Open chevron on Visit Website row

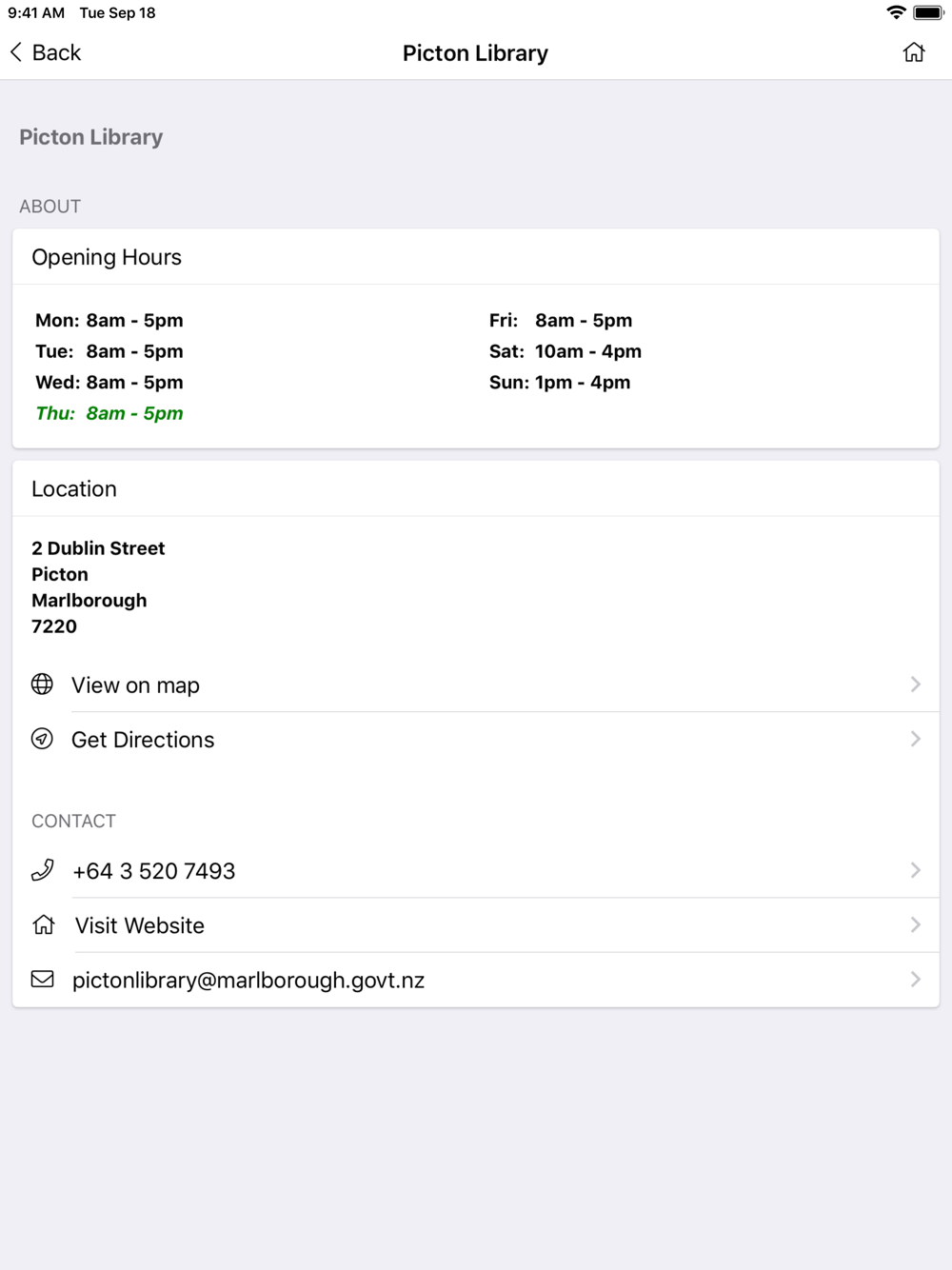coord(916,924)
